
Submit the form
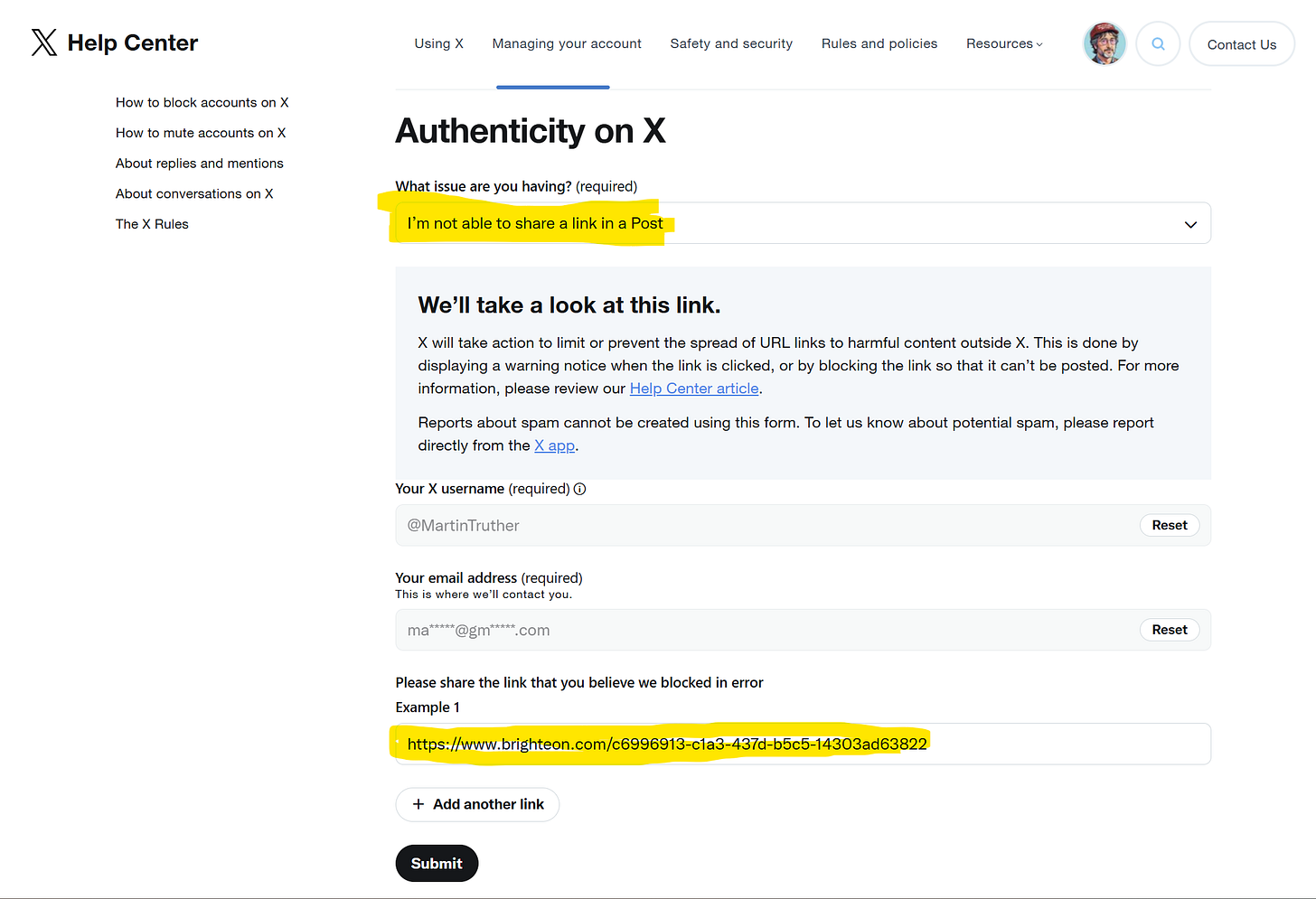[x=437, y=863]
